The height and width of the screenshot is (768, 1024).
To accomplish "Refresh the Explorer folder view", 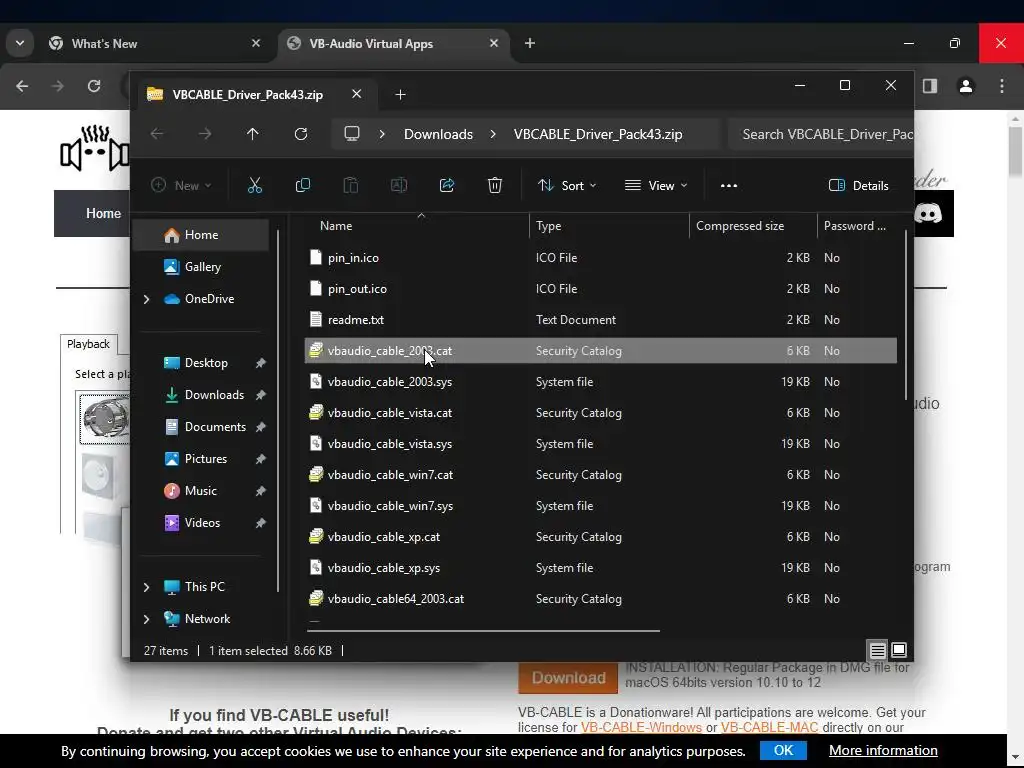I will click(x=301, y=134).
